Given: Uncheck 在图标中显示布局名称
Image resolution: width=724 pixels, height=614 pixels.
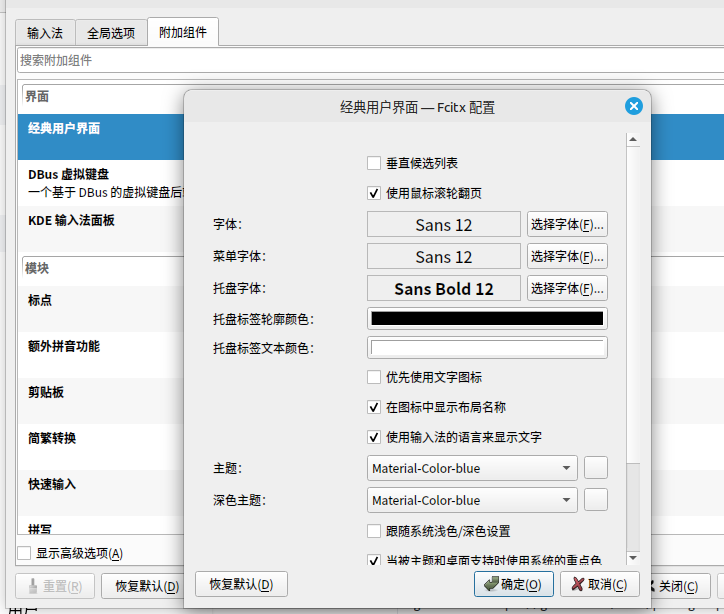Looking at the screenshot, I should pyautogui.click(x=374, y=407).
